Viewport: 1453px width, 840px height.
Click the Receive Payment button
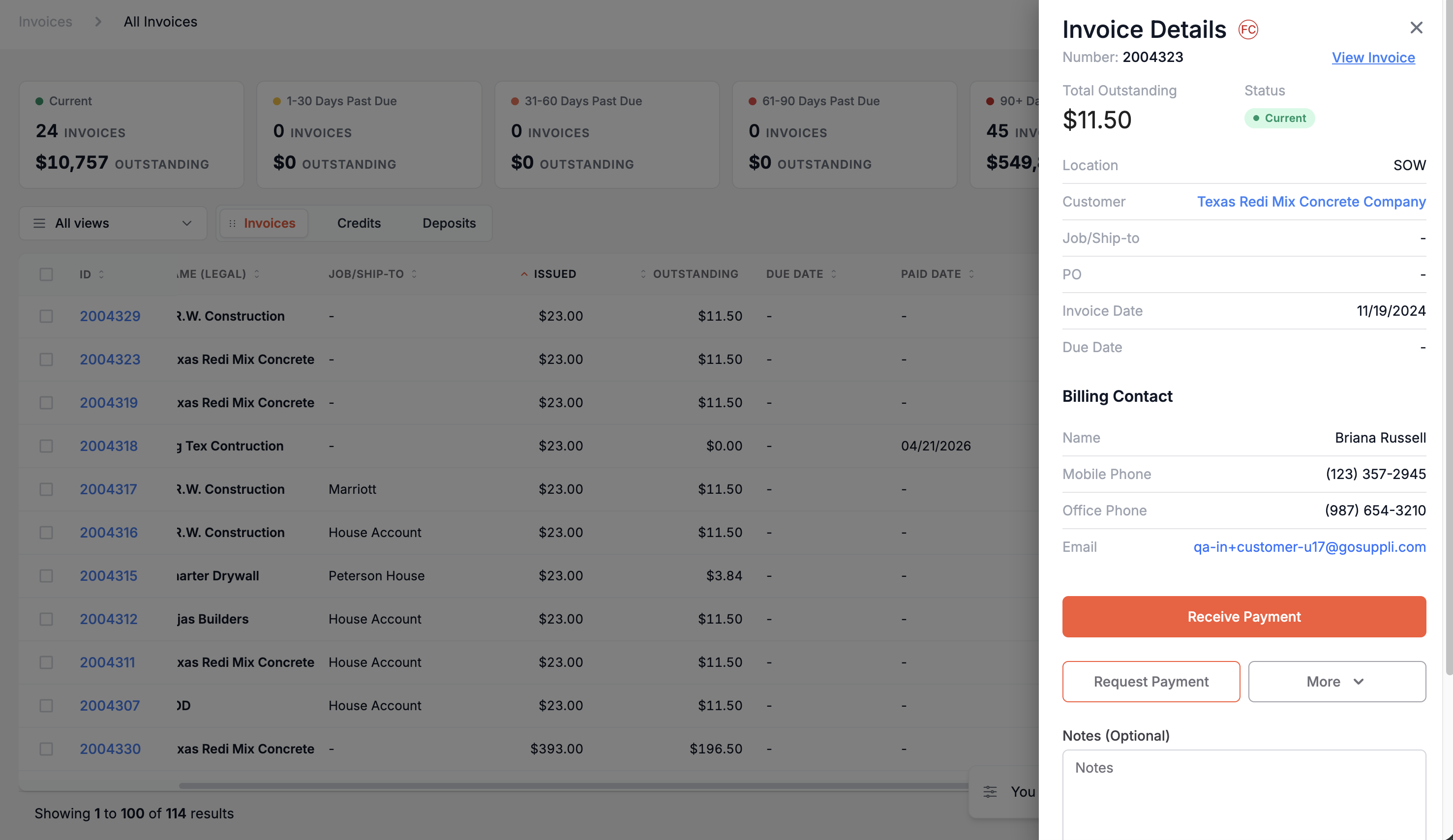pos(1243,616)
